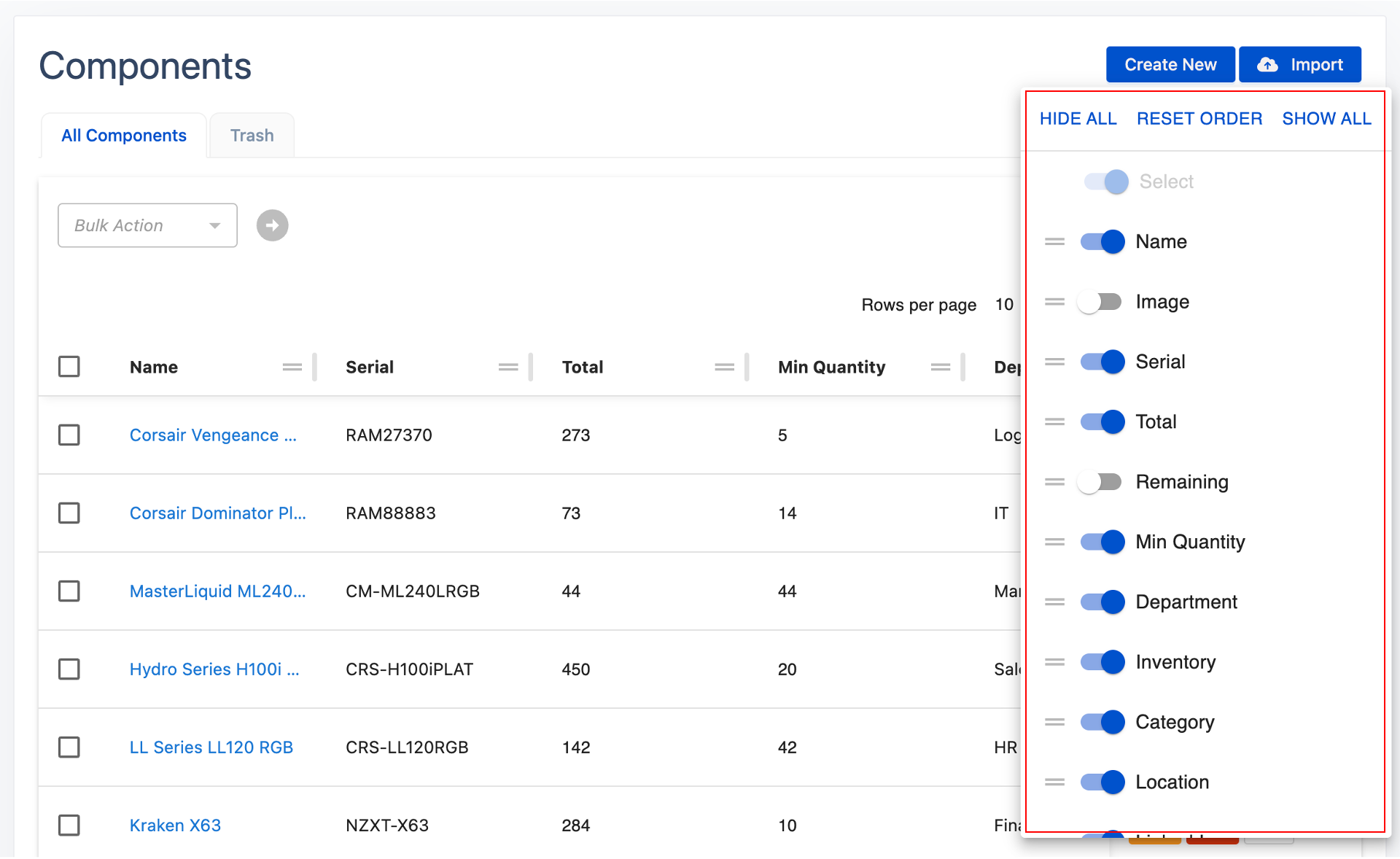Grab the drag handle beside Total toggle

tap(1054, 421)
